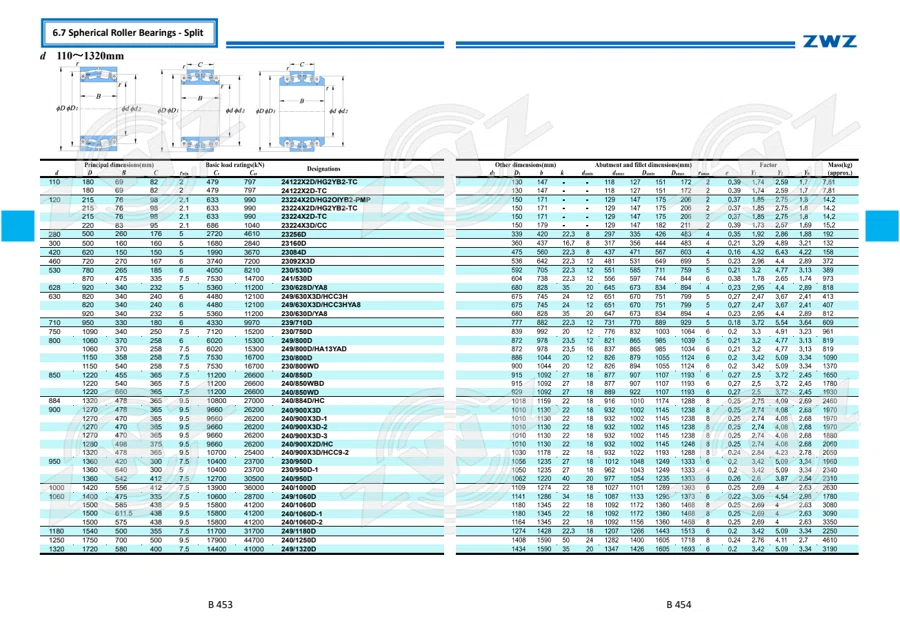Select designation '240/884D/HC'
Viewport: 900px width, 637px height.
coord(302,401)
